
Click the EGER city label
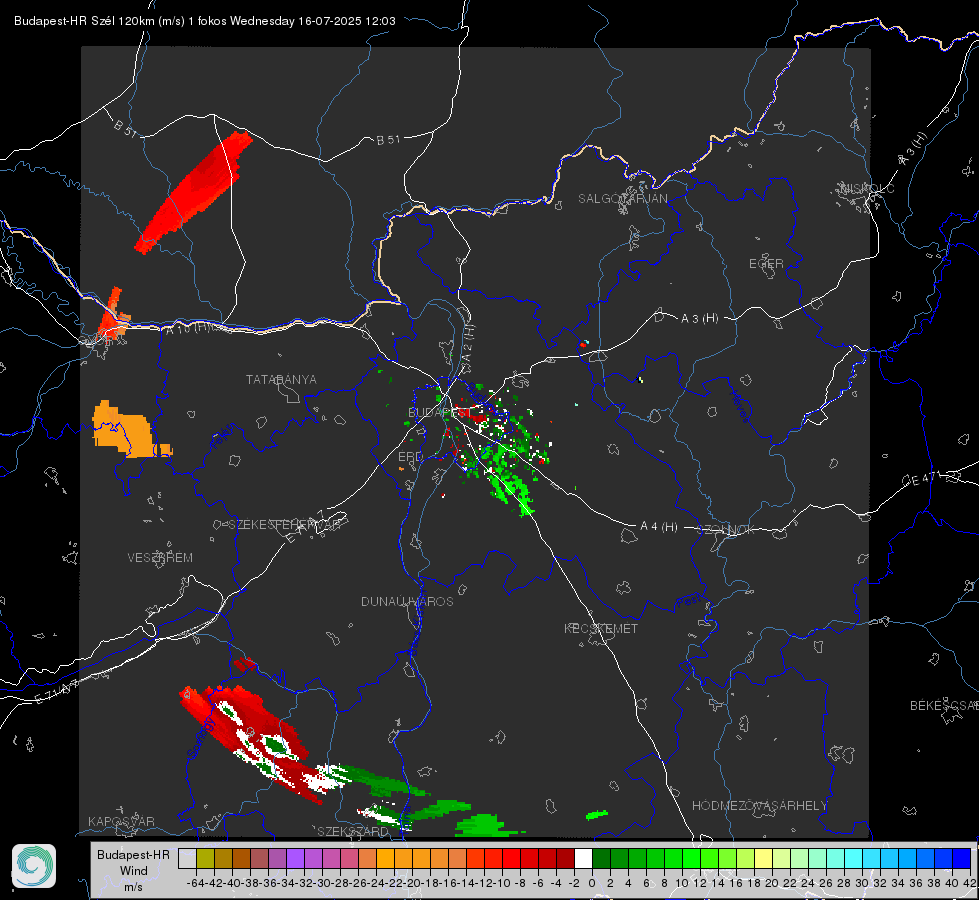point(766,264)
